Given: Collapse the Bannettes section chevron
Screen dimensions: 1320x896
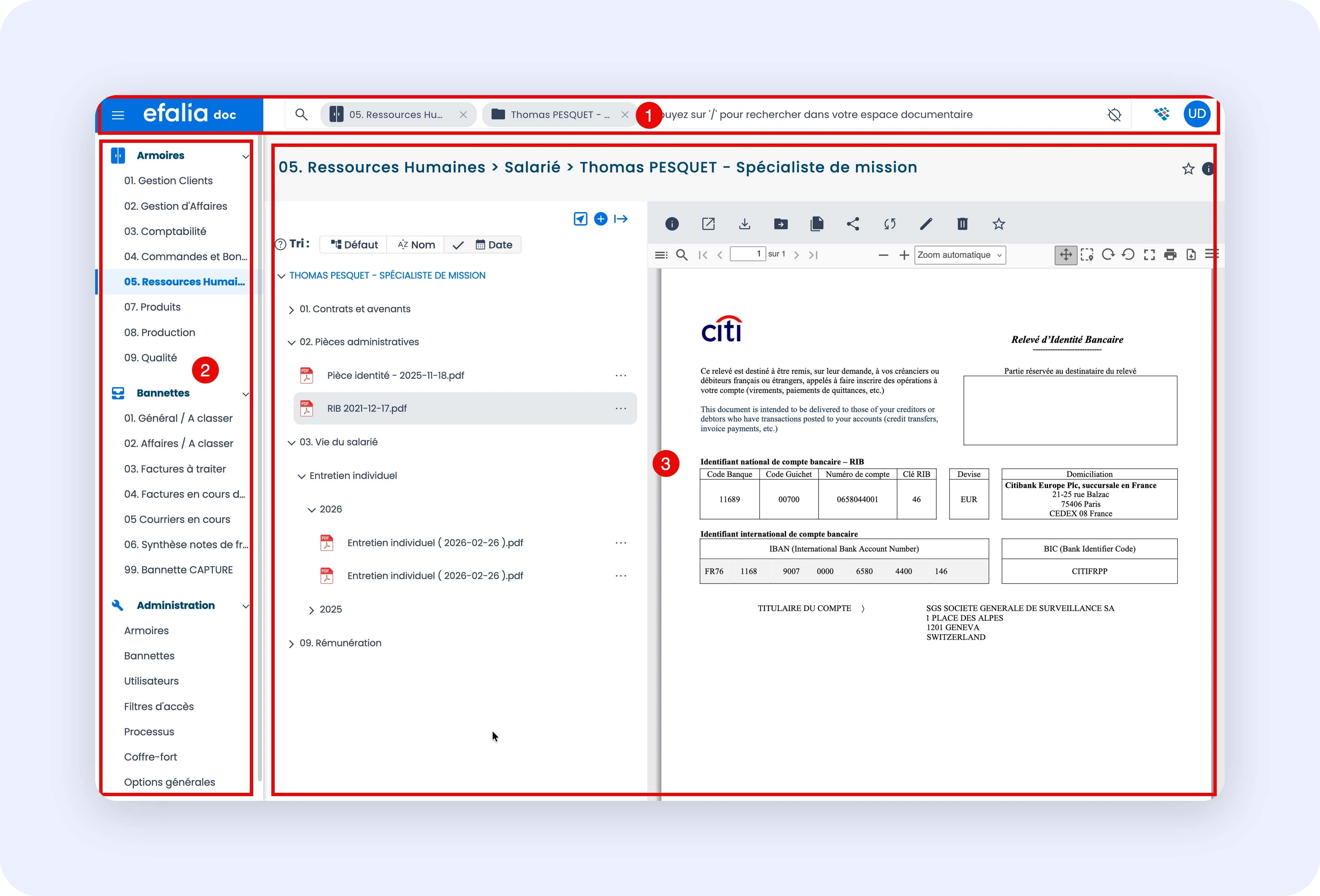Looking at the screenshot, I should coord(246,394).
